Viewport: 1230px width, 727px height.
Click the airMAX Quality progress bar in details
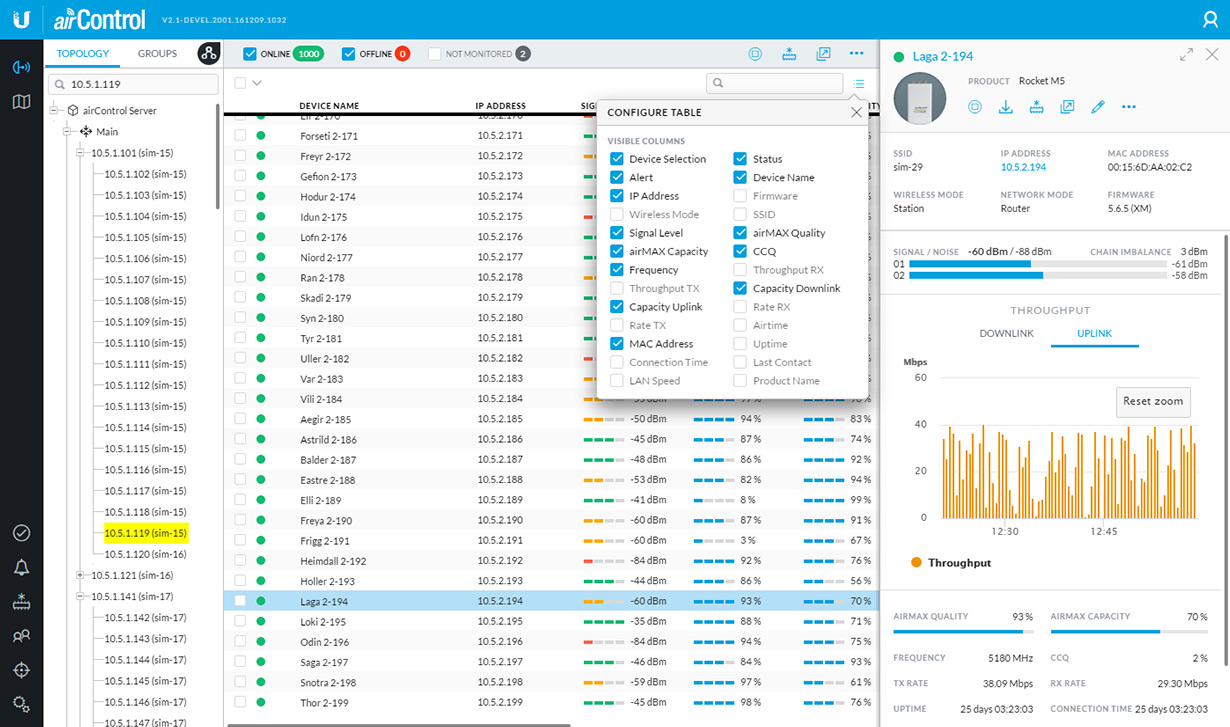(963, 632)
